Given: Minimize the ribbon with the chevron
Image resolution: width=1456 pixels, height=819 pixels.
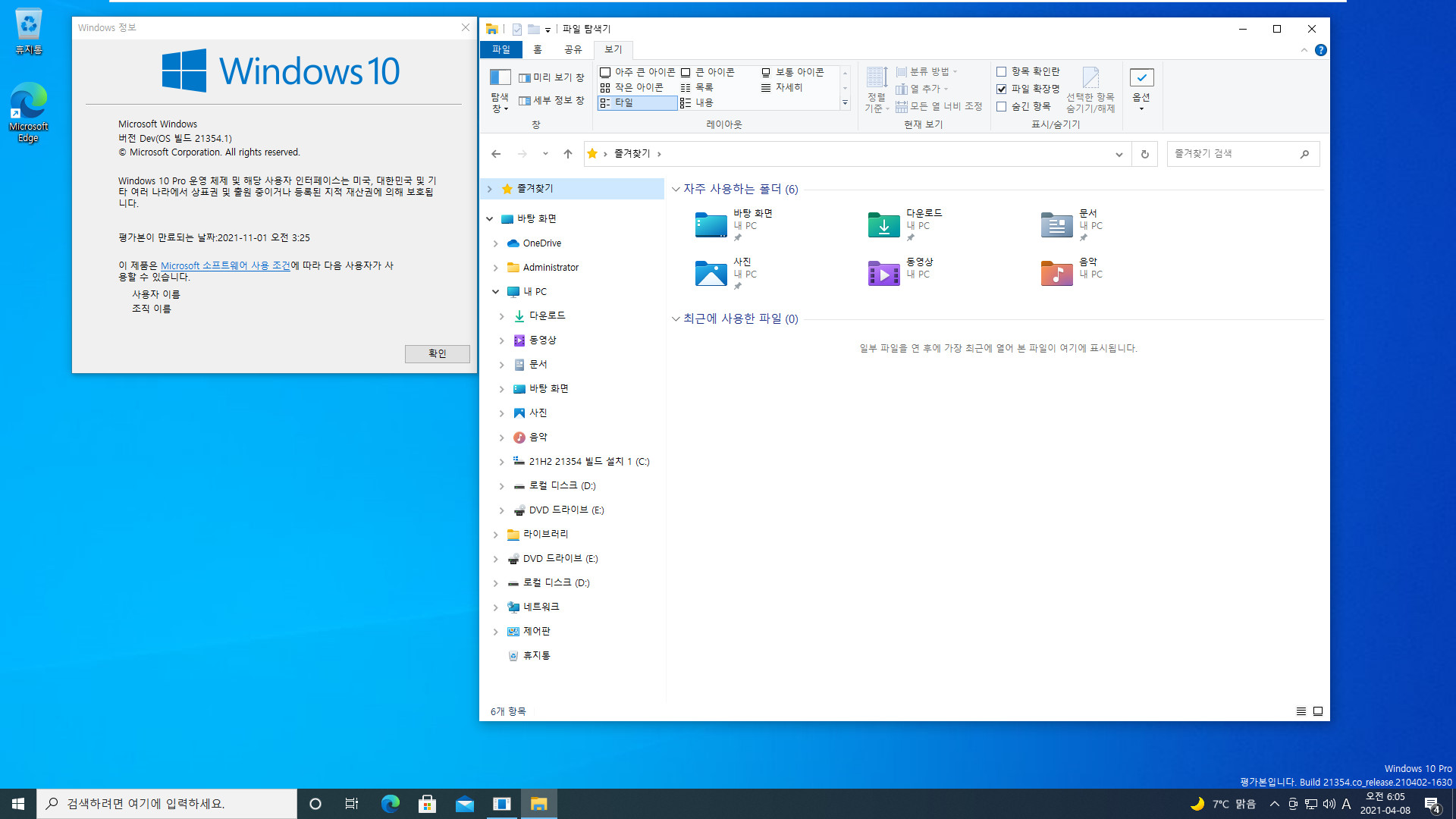Looking at the screenshot, I should pos(1304,50).
